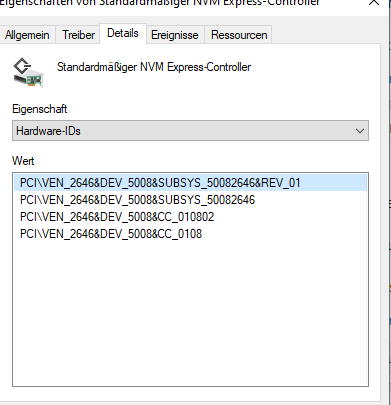Select the hardware ID ending in REV_01

click(190, 183)
